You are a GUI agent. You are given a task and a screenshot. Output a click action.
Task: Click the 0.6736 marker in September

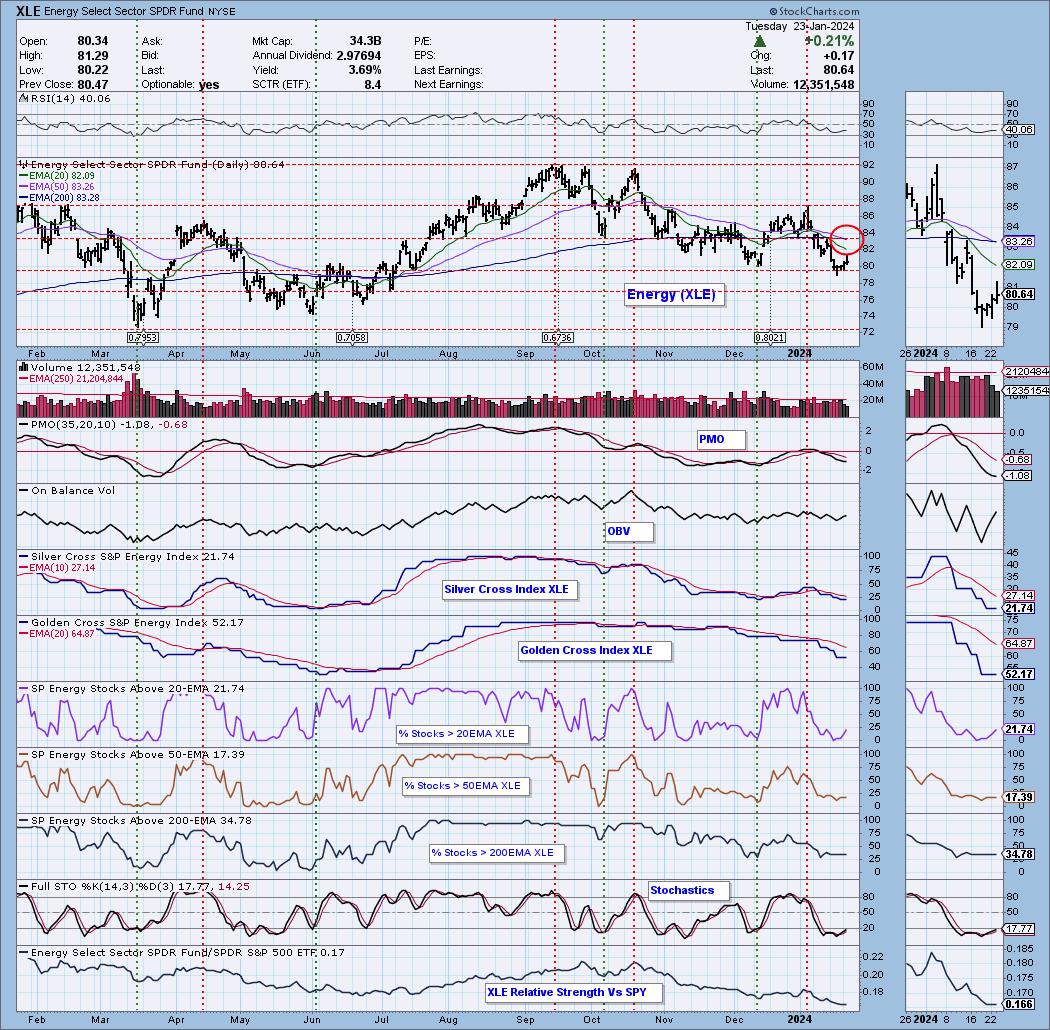pyautogui.click(x=557, y=338)
